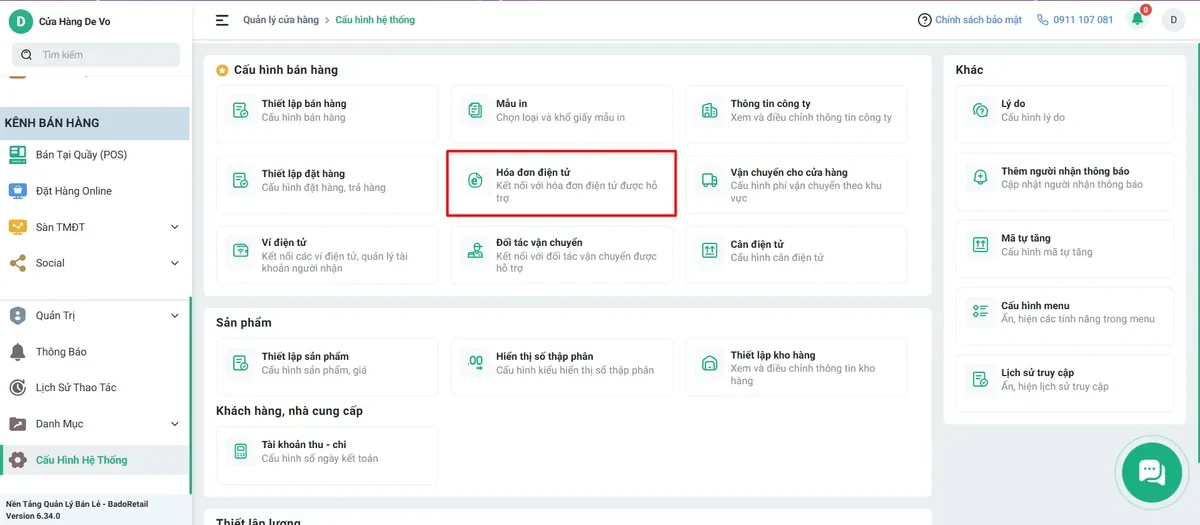Click the Lý do icon
Image resolution: width=1200 pixels, height=525 pixels.
981,111
